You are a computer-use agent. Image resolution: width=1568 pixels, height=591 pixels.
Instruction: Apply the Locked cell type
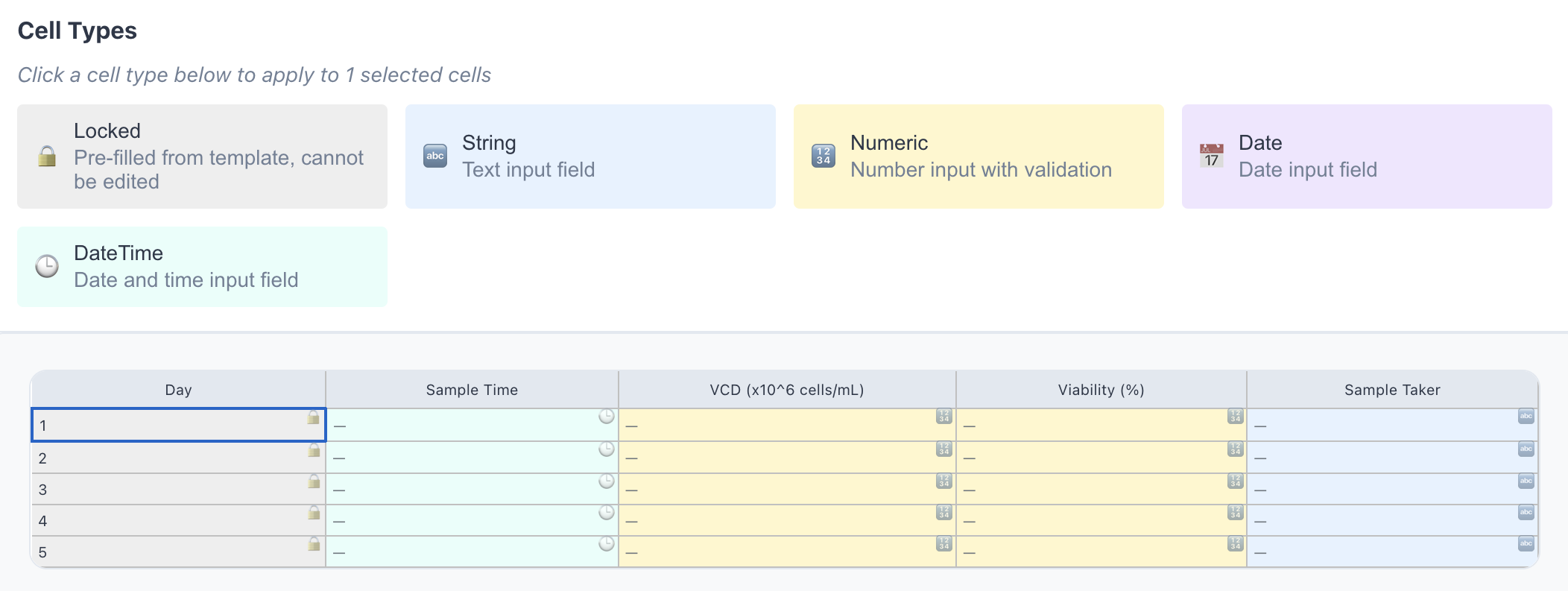click(202, 157)
